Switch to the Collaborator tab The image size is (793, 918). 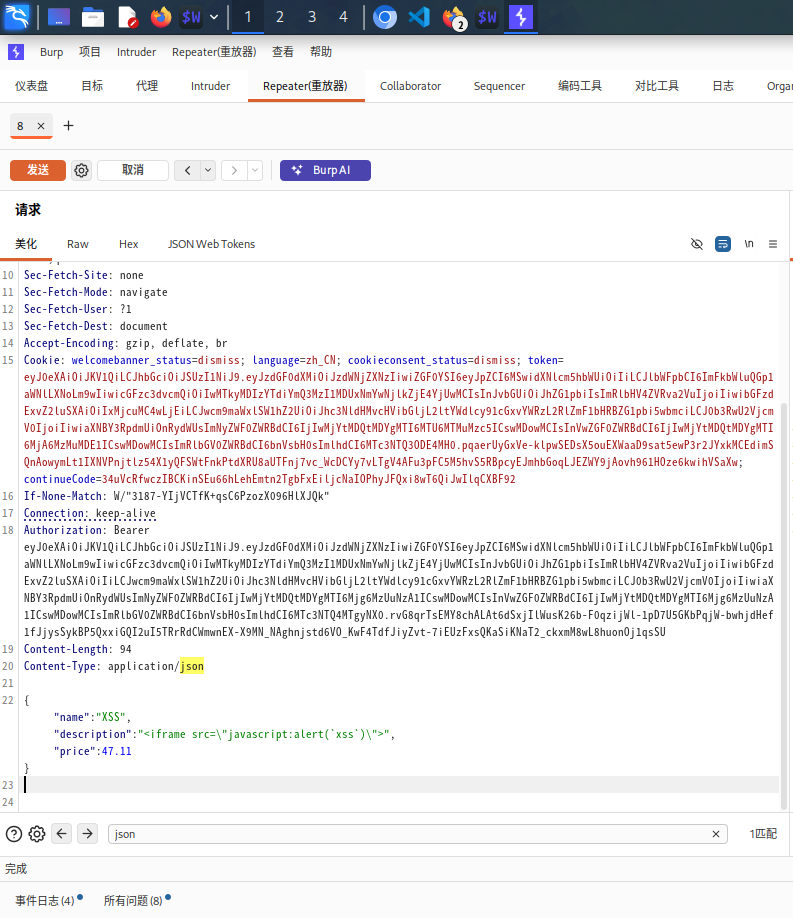tap(411, 86)
